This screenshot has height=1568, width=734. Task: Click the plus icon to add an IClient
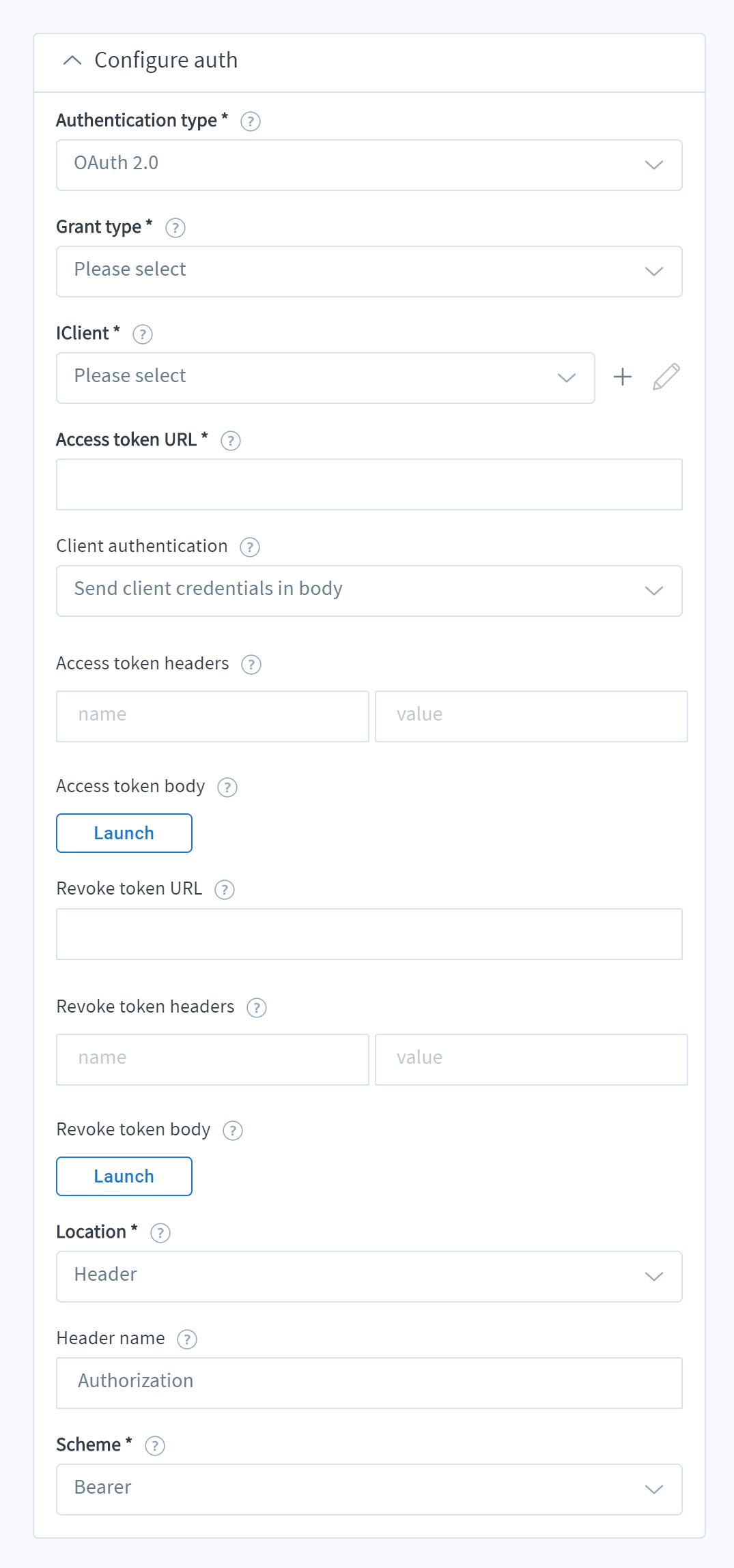623,377
